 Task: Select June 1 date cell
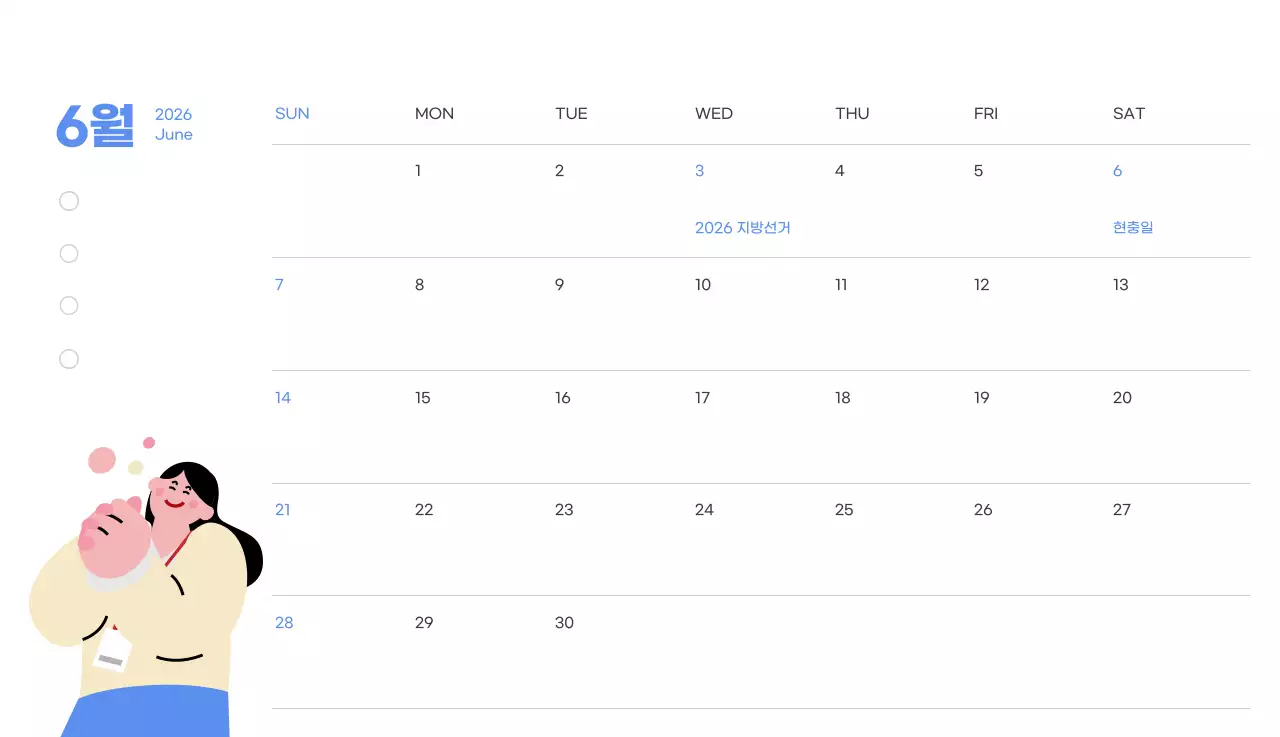click(x=418, y=171)
